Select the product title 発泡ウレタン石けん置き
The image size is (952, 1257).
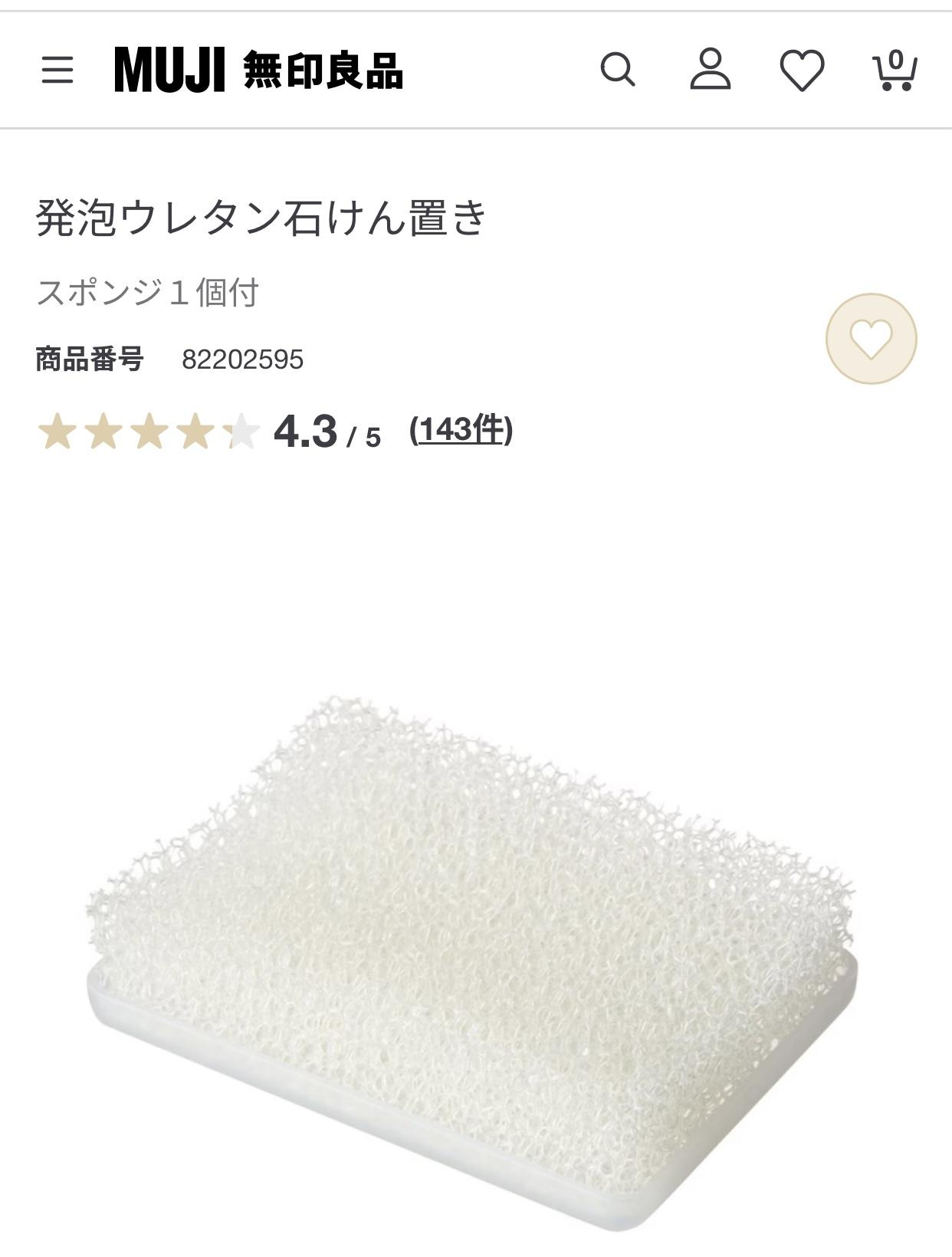click(261, 217)
